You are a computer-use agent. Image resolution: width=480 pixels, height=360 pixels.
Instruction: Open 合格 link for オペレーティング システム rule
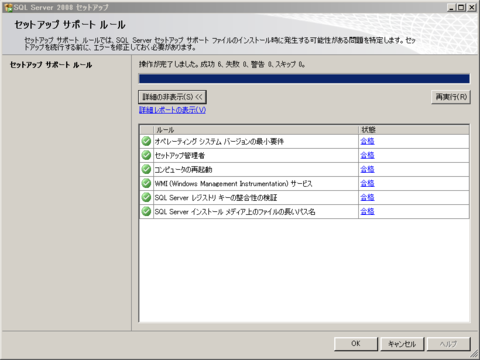click(367, 141)
